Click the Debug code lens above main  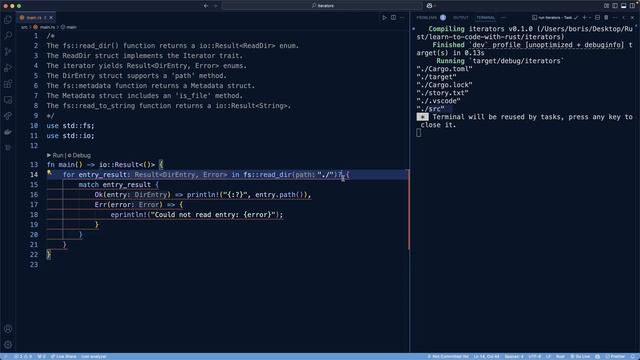[x=79, y=155]
